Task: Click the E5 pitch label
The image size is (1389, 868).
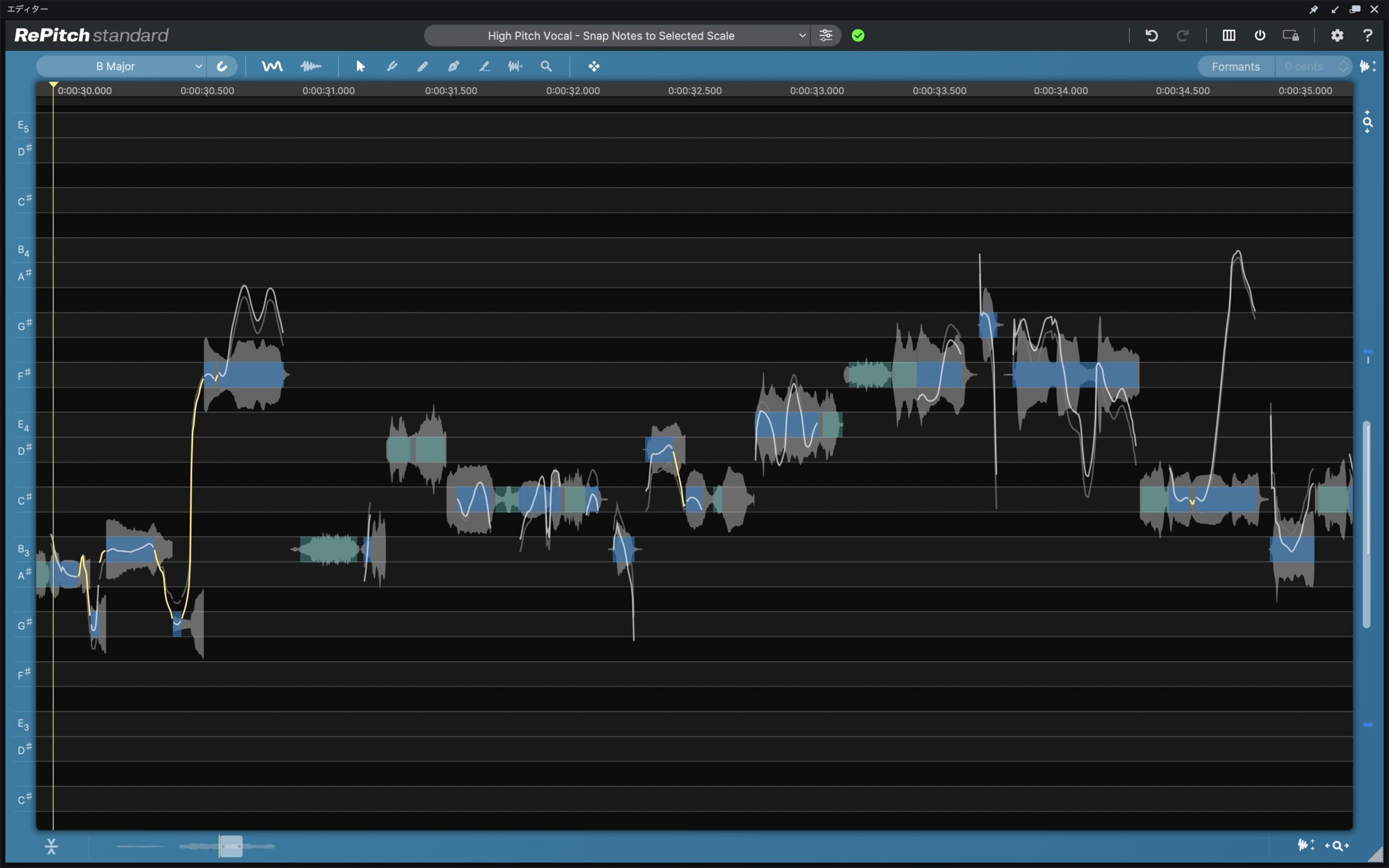Action: (23, 126)
